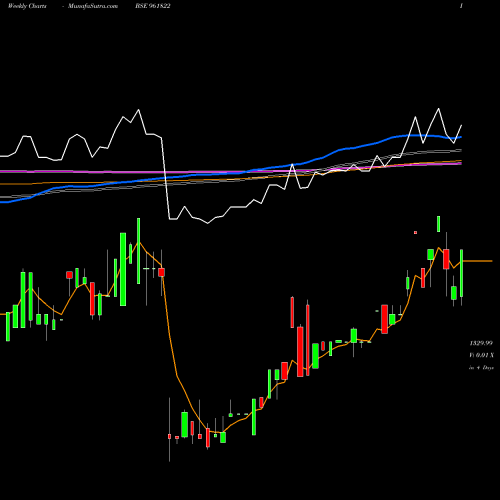The image size is (500, 500).
Task: Click the '1329.99' price value
Action: point(481,343)
